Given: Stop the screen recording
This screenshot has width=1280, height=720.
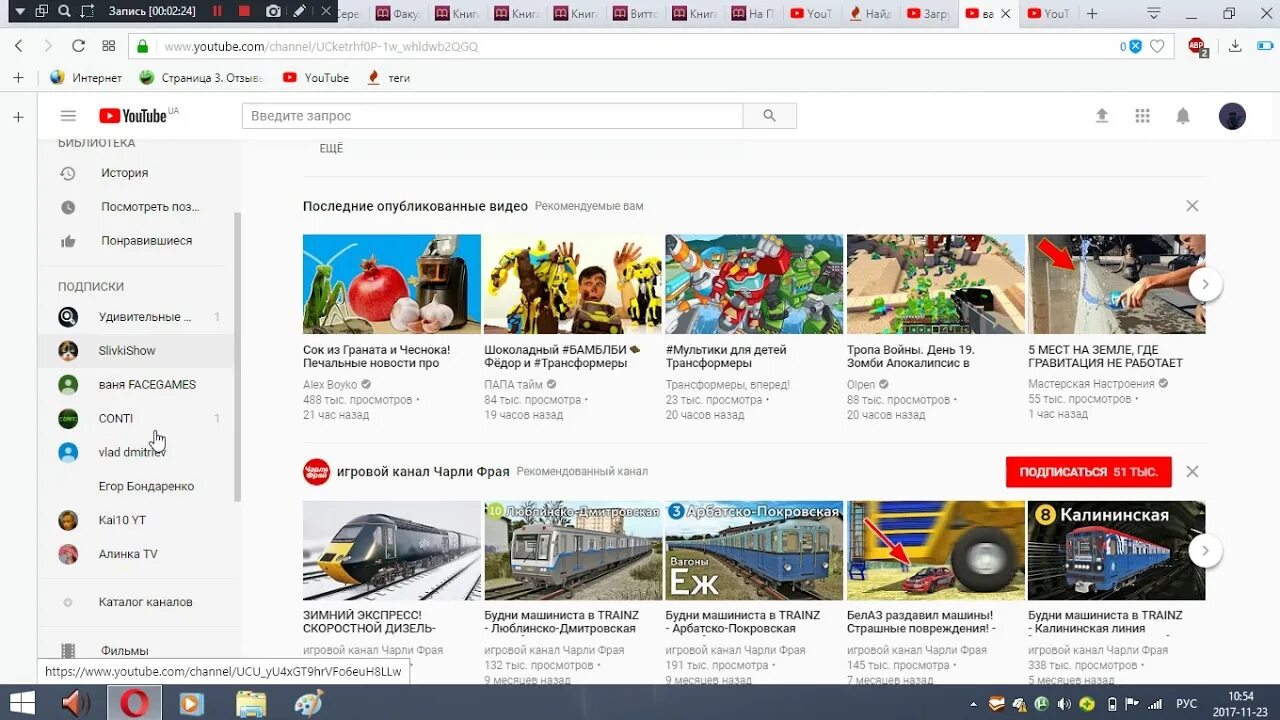Looking at the screenshot, I should (245, 11).
